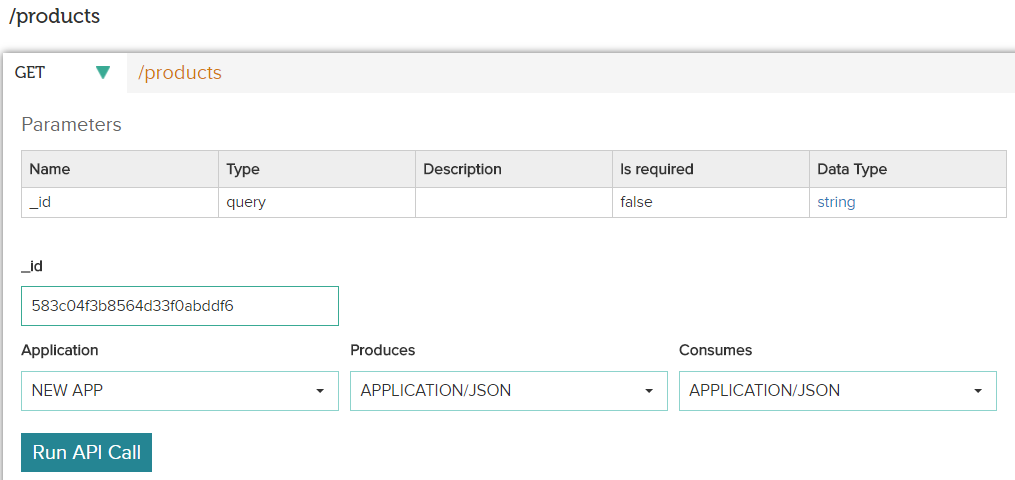The image size is (1015, 480).
Task: Click the Is required column header
Action: 656,169
